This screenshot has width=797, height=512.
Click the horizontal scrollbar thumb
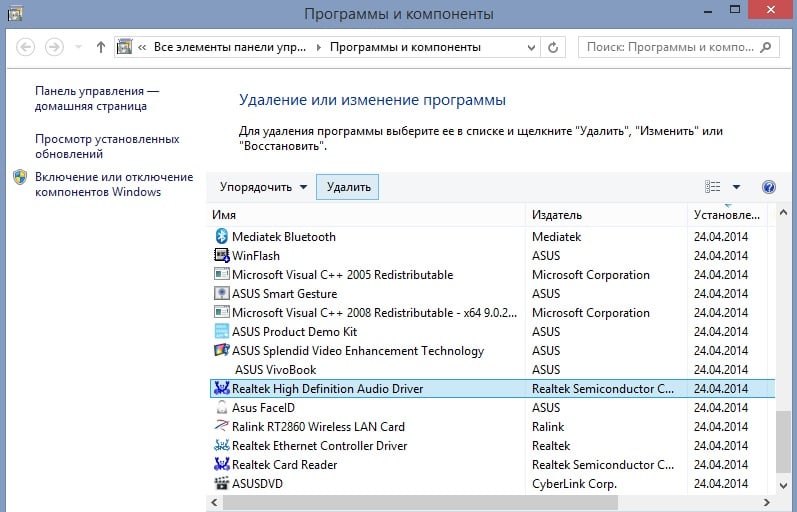(421, 502)
